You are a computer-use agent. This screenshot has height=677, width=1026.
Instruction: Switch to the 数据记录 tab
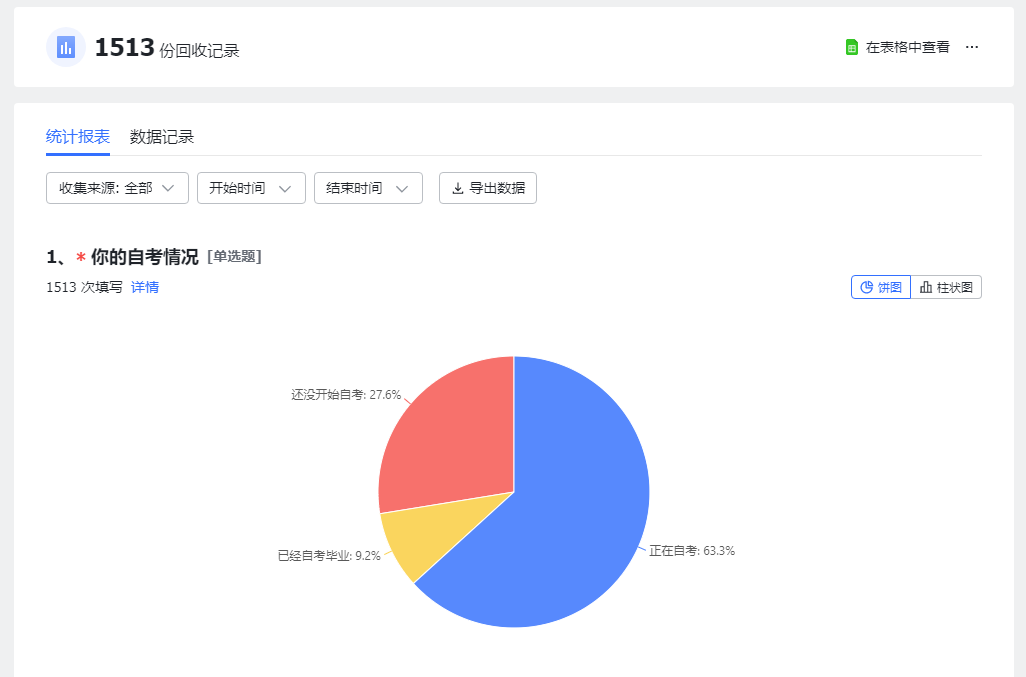coord(162,137)
